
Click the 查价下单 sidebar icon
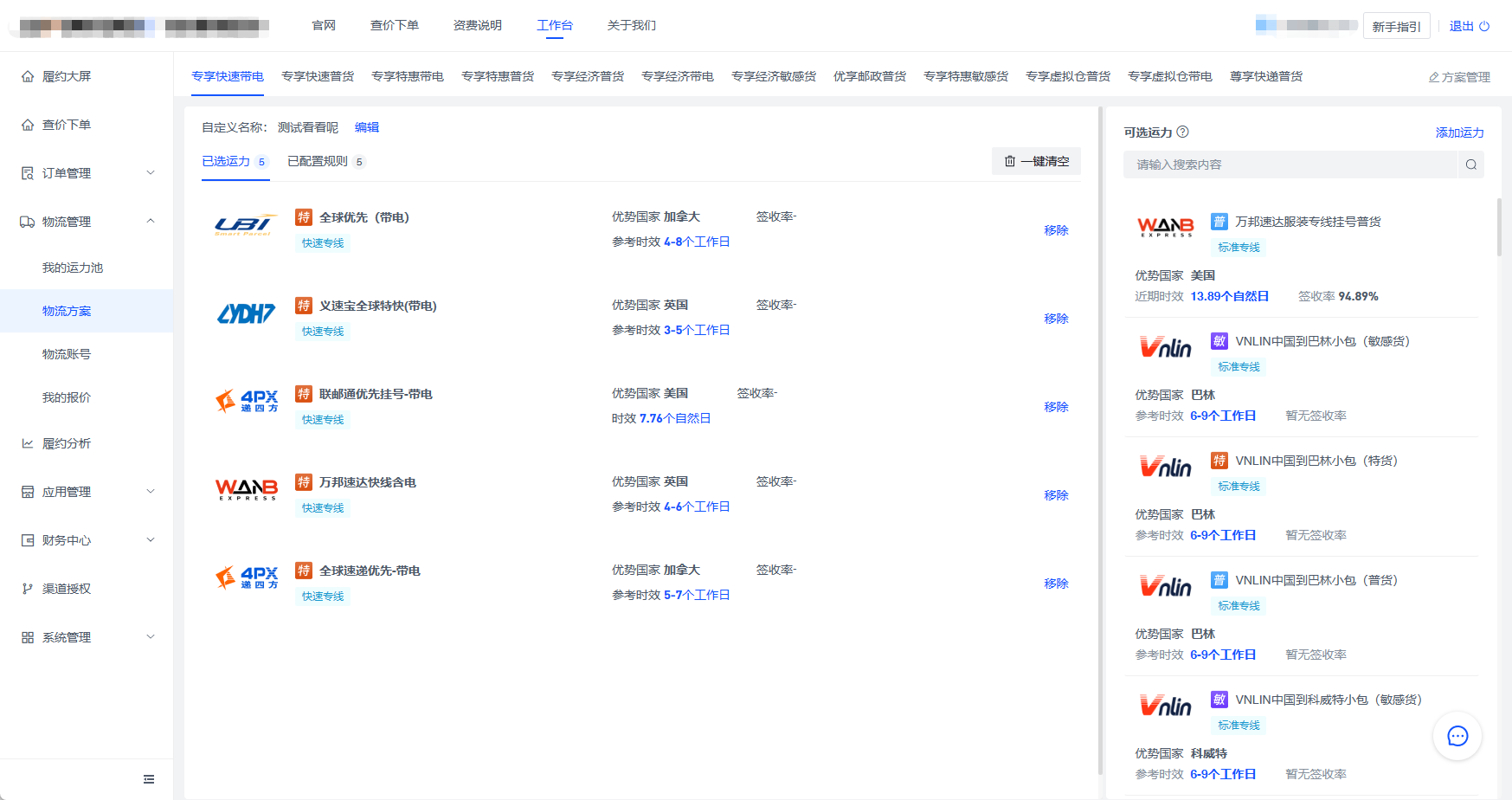click(x=28, y=125)
